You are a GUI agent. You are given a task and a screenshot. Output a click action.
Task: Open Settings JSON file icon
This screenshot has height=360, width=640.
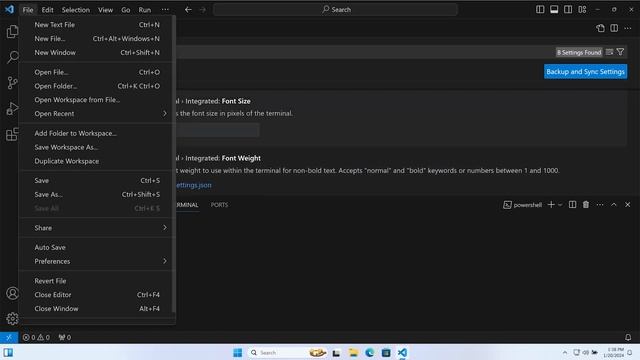(x=600, y=28)
